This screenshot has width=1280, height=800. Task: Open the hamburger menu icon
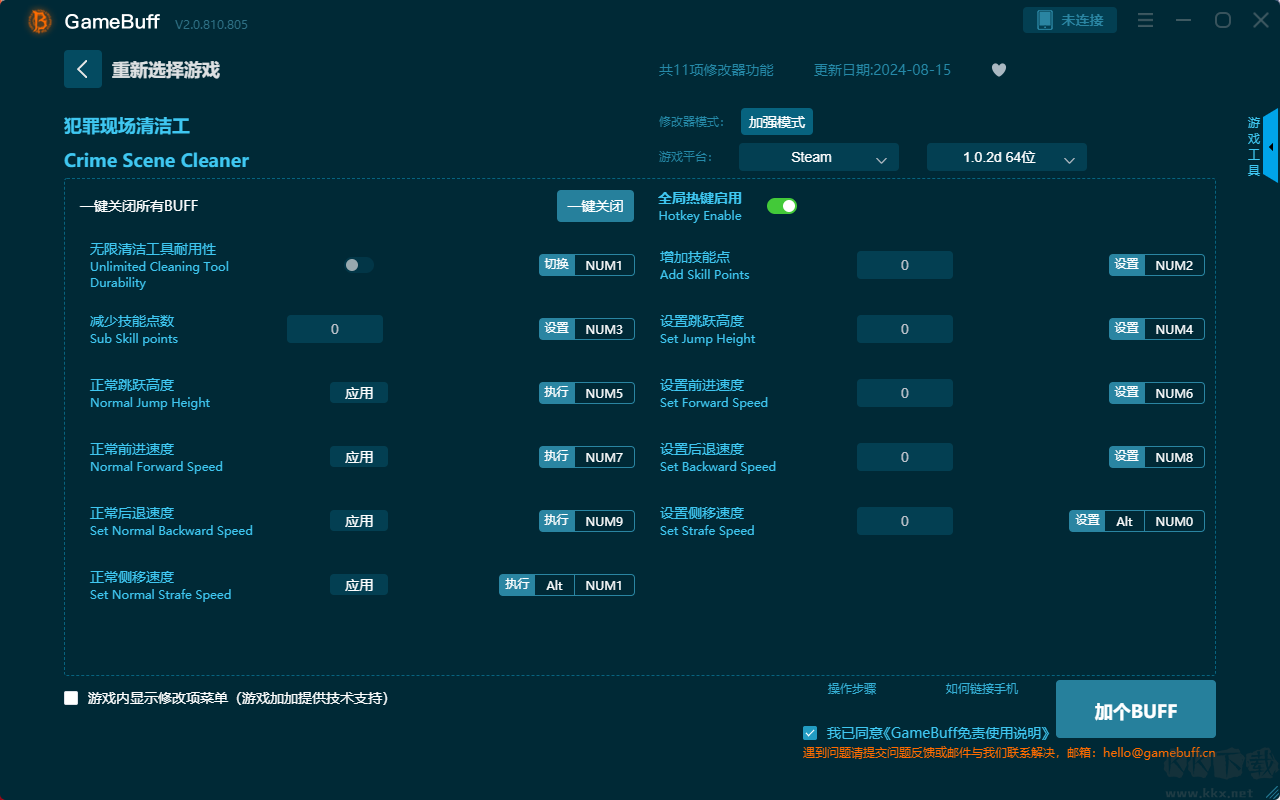click(x=1146, y=20)
